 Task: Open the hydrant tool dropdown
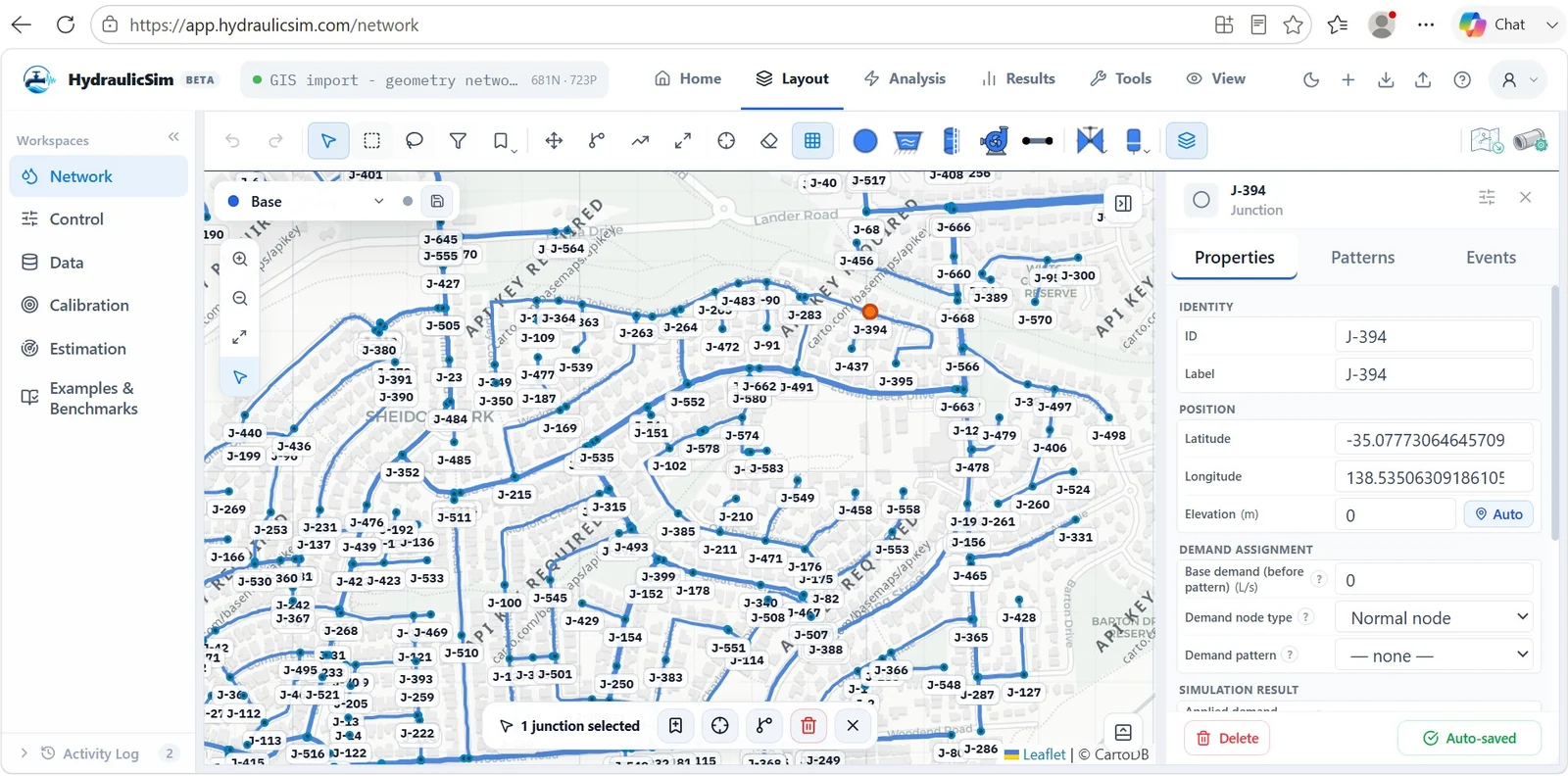click(x=1135, y=141)
